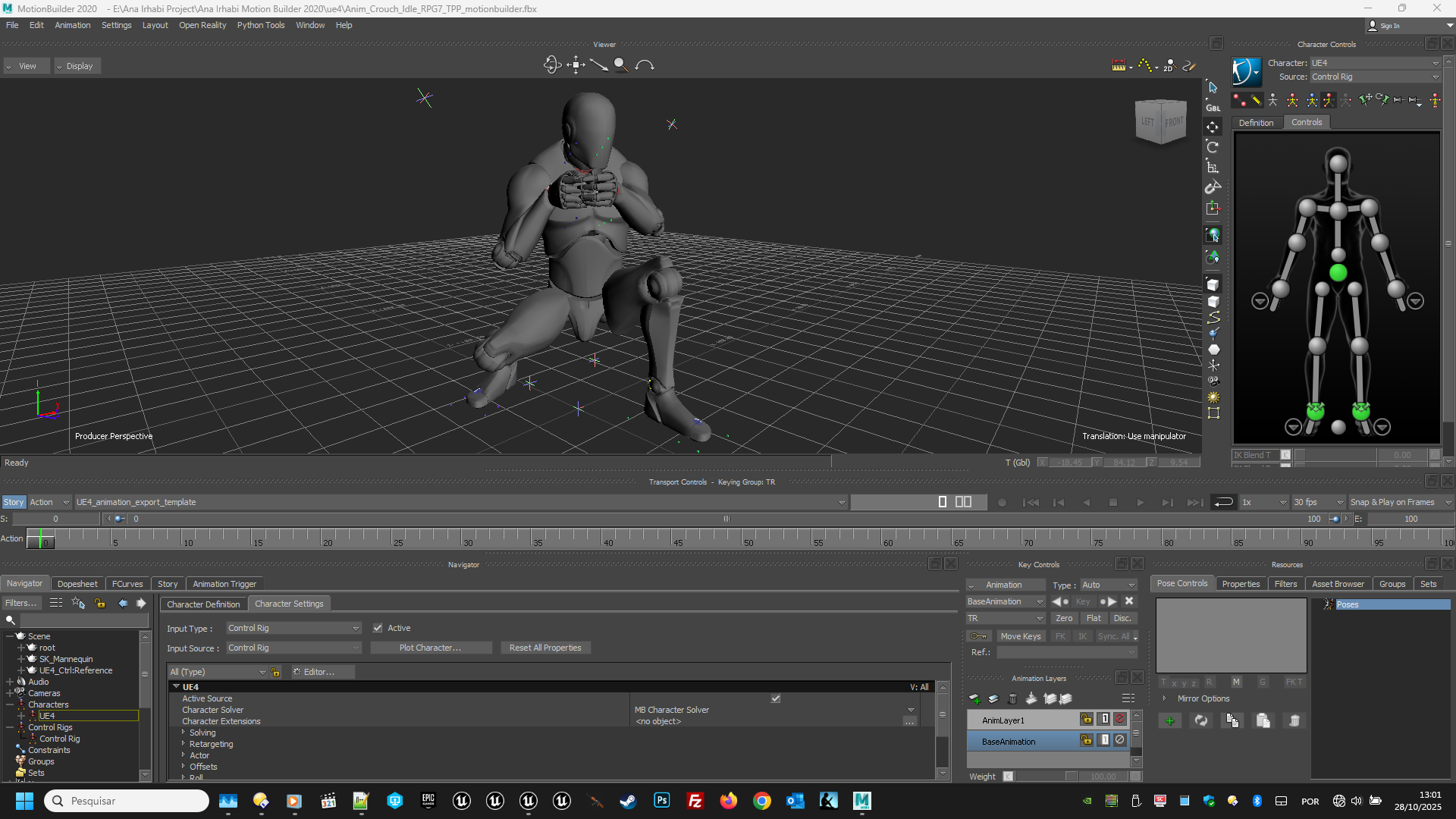This screenshot has width=1456, height=819.
Task: Click the create pose plus icon
Action: point(1169,721)
